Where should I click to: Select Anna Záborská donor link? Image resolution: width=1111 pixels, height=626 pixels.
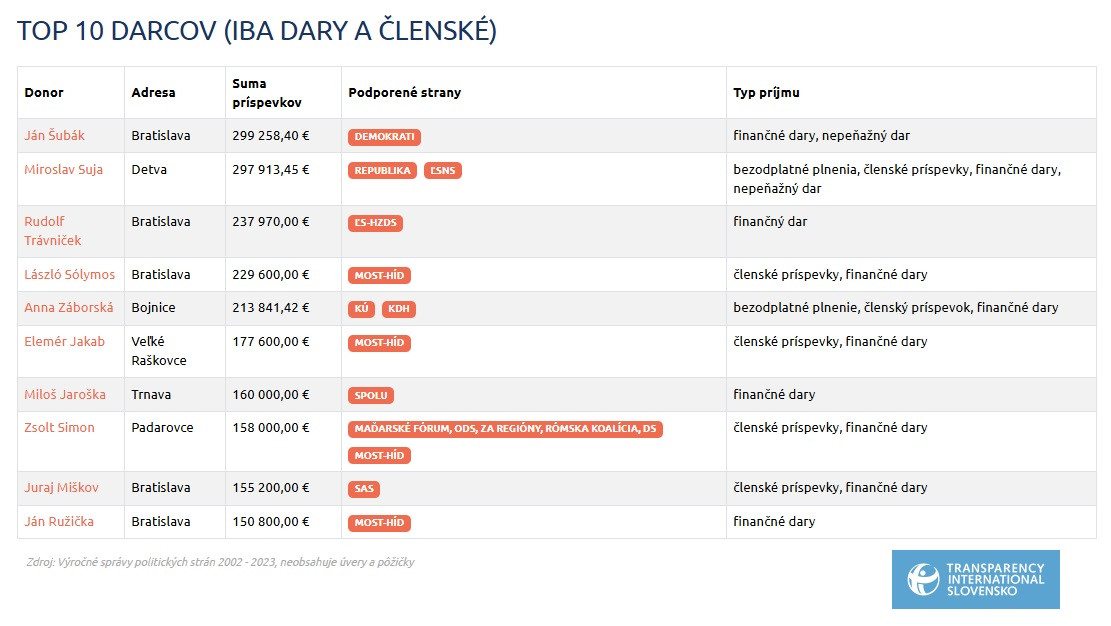click(68, 307)
